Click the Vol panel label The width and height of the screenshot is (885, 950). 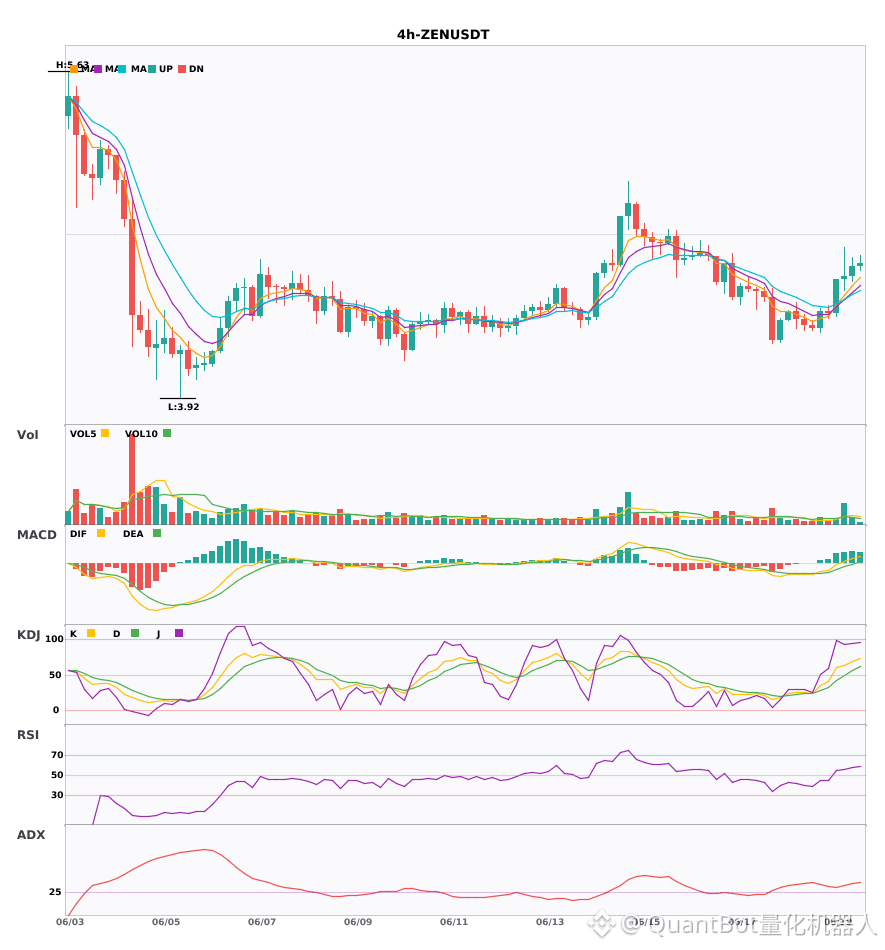[x=27, y=435]
